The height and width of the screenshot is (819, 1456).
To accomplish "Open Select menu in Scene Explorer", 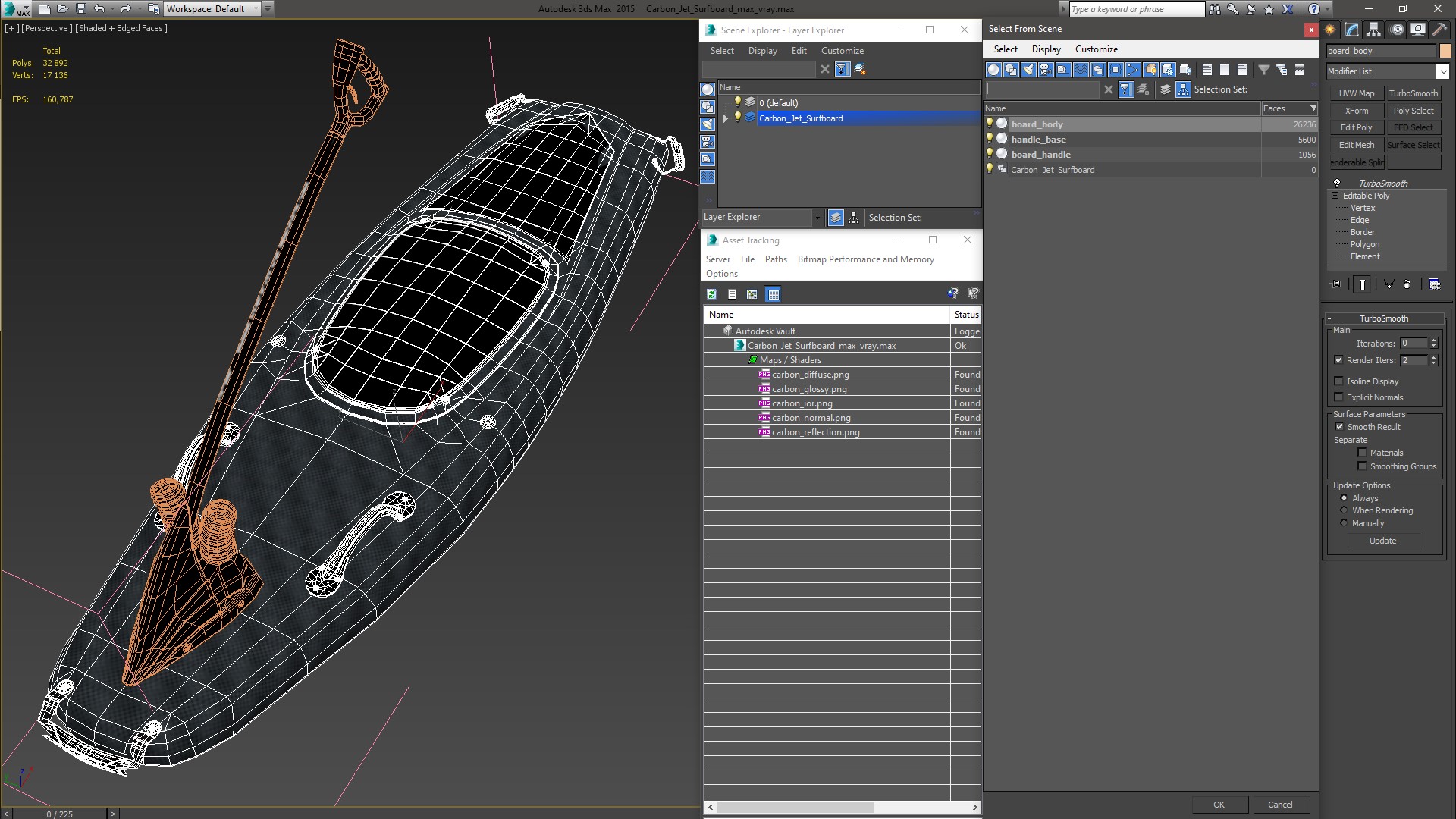I will [722, 51].
